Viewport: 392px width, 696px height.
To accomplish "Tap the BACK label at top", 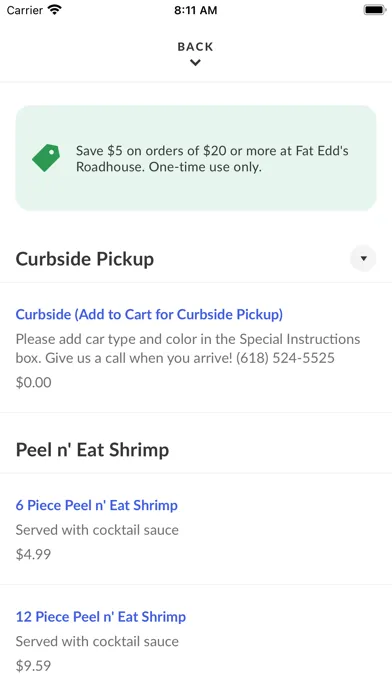I will [x=195, y=47].
